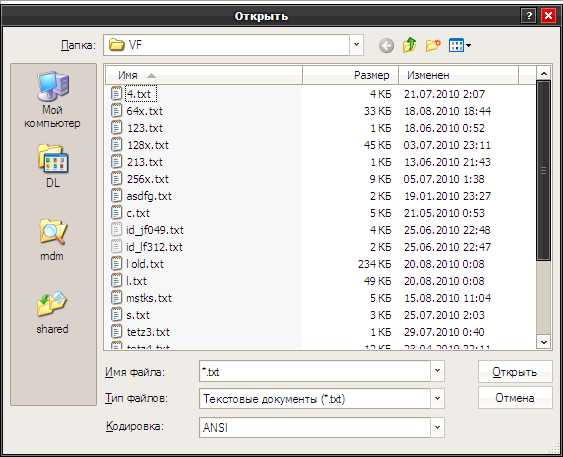This screenshot has height=457, width=563.
Task: Open the mdm folder shortcut
Action: tap(52, 240)
